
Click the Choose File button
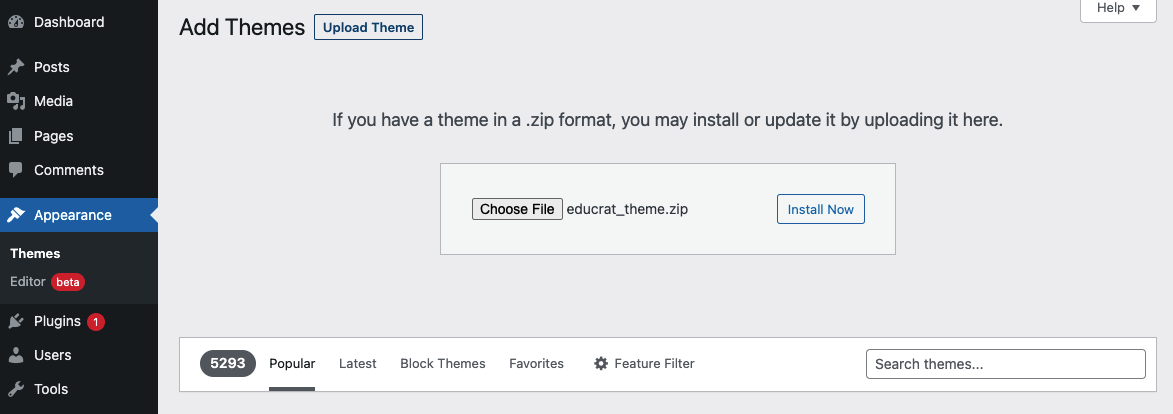coord(517,210)
